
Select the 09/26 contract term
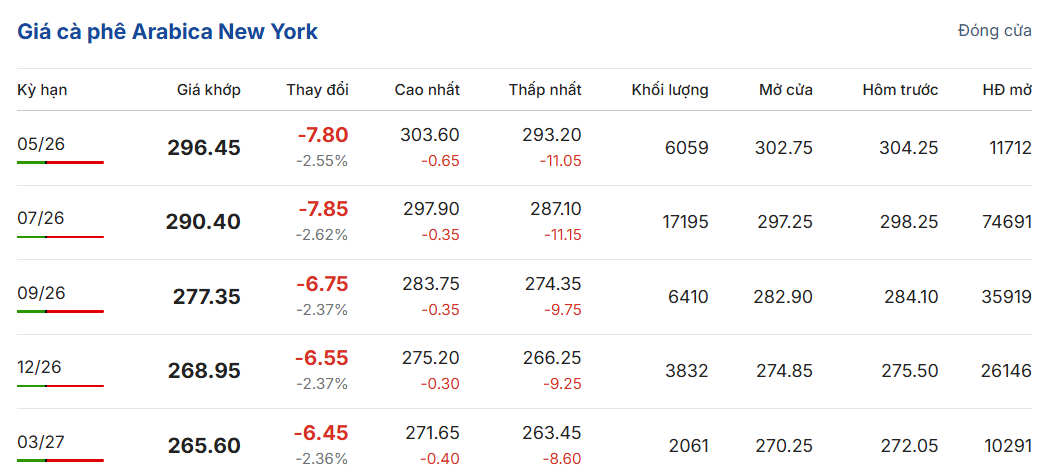click(41, 293)
